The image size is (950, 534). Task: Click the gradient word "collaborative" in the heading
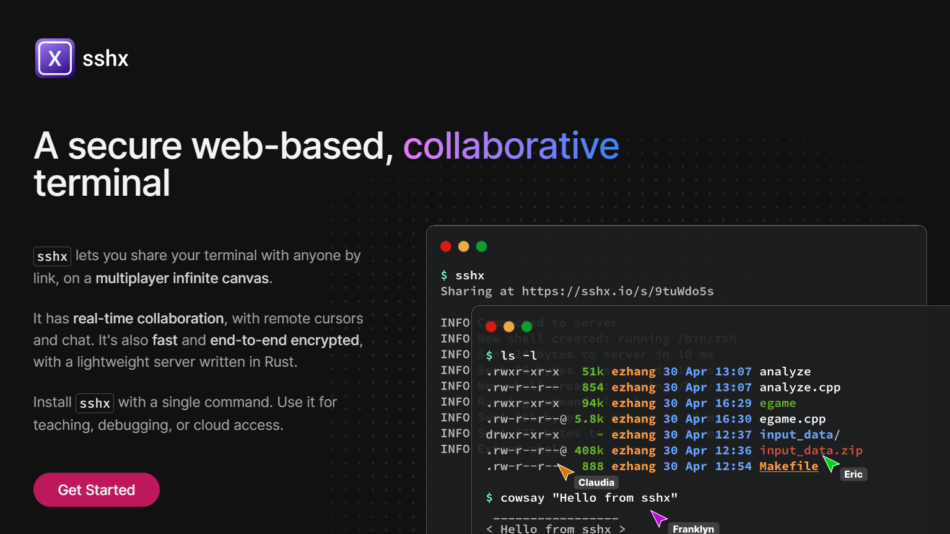(511, 146)
